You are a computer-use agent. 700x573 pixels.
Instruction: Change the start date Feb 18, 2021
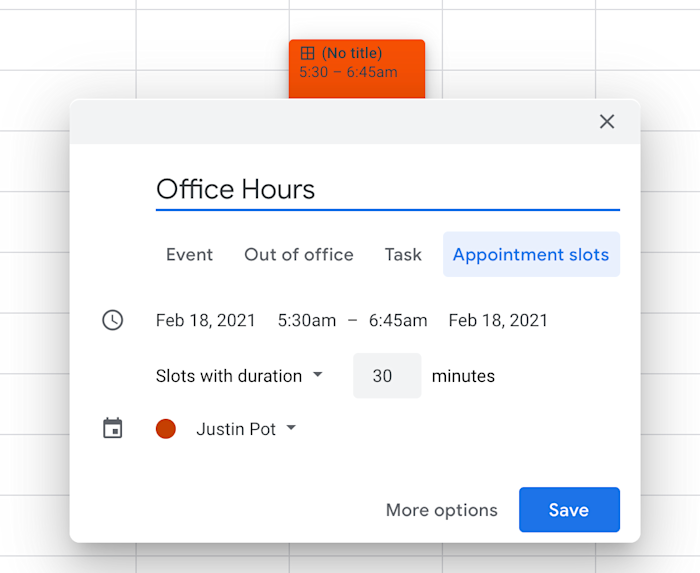click(205, 320)
